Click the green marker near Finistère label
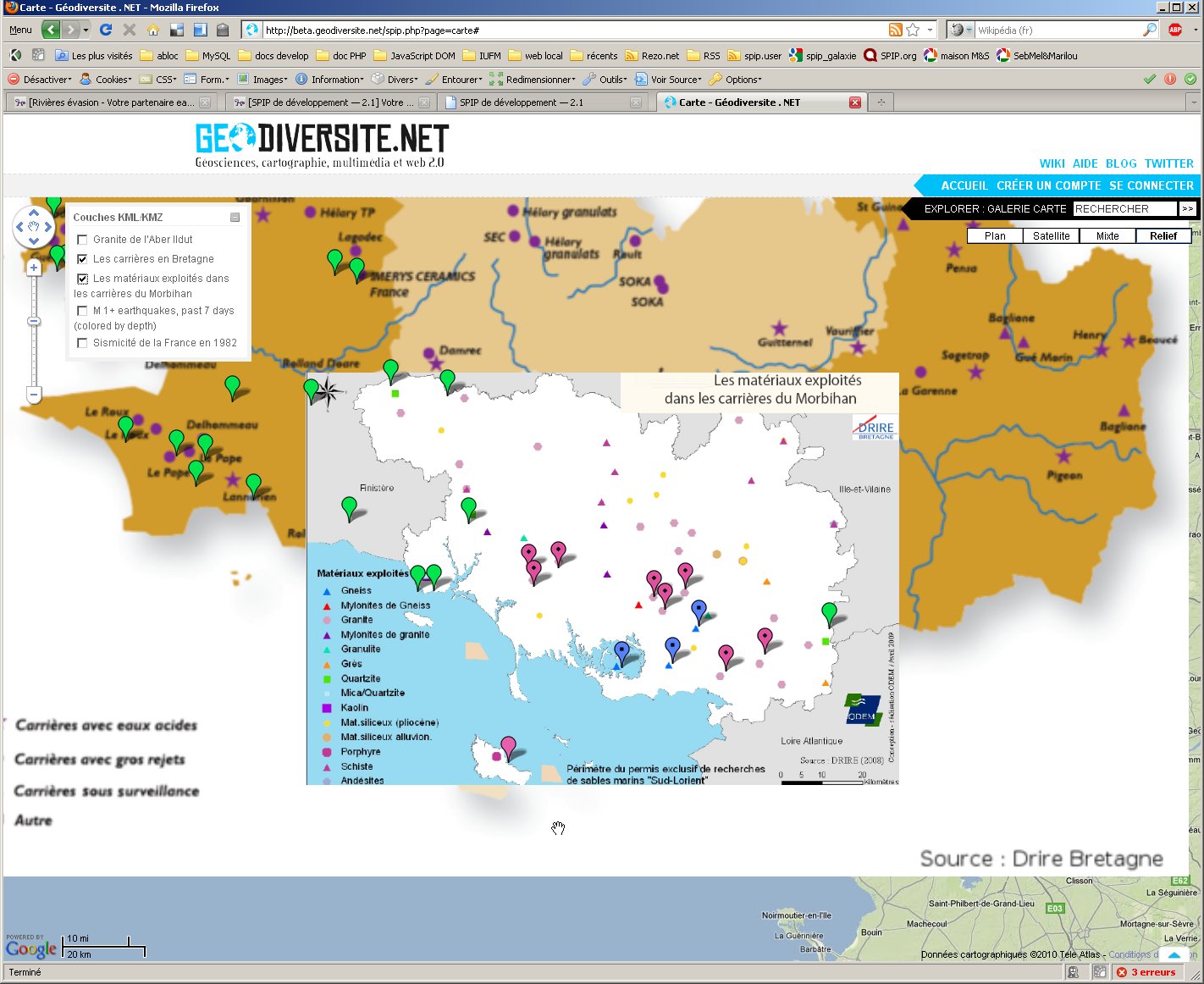Screen dimensions: 1204x984 coord(349,507)
